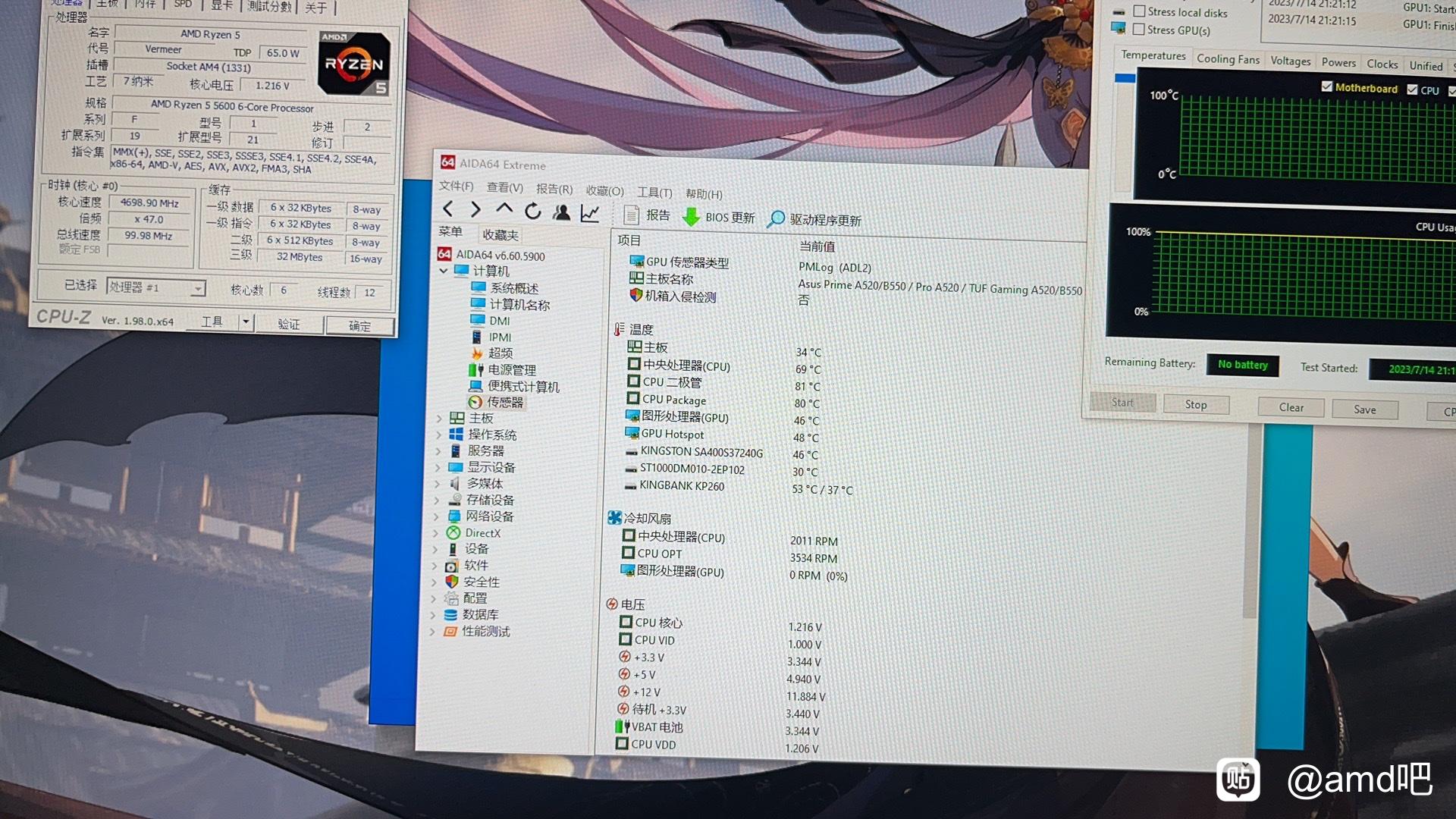Click the green BIOS update arrow icon
Image resolution: width=1456 pixels, height=819 pixels.
[x=691, y=217]
